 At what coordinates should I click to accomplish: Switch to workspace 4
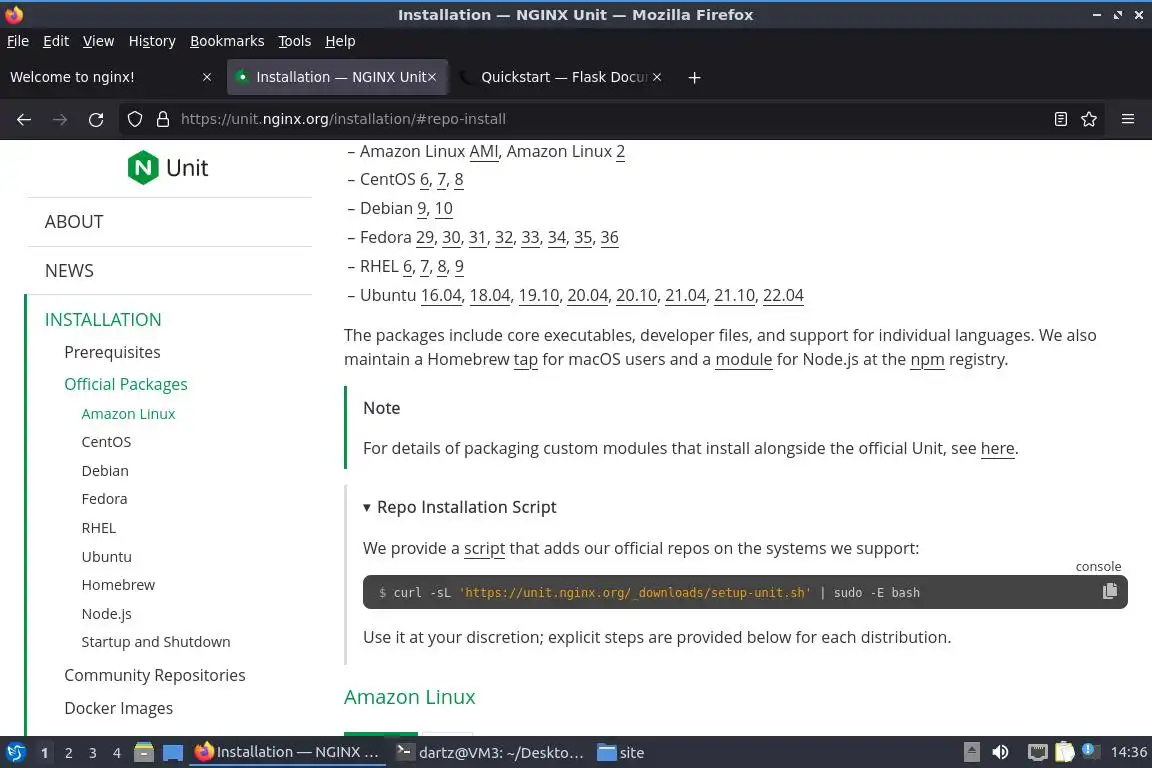pos(117,753)
